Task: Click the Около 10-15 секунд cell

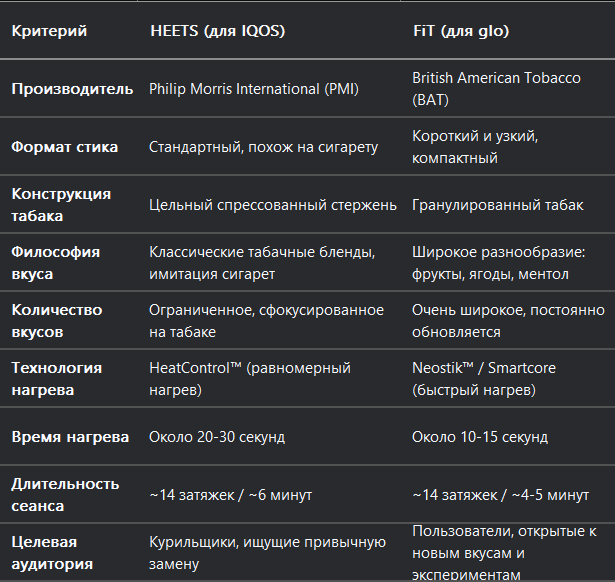Action: pyautogui.click(x=480, y=436)
